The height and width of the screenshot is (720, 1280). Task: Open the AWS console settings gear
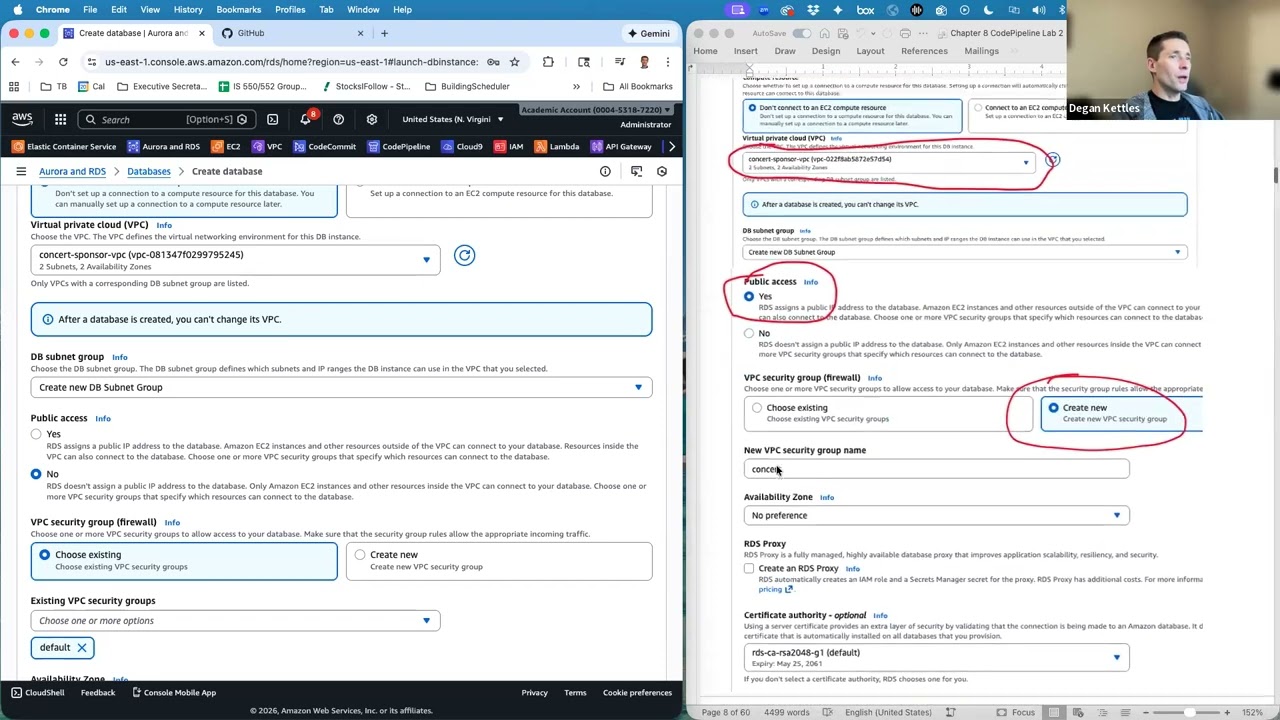pos(372,119)
